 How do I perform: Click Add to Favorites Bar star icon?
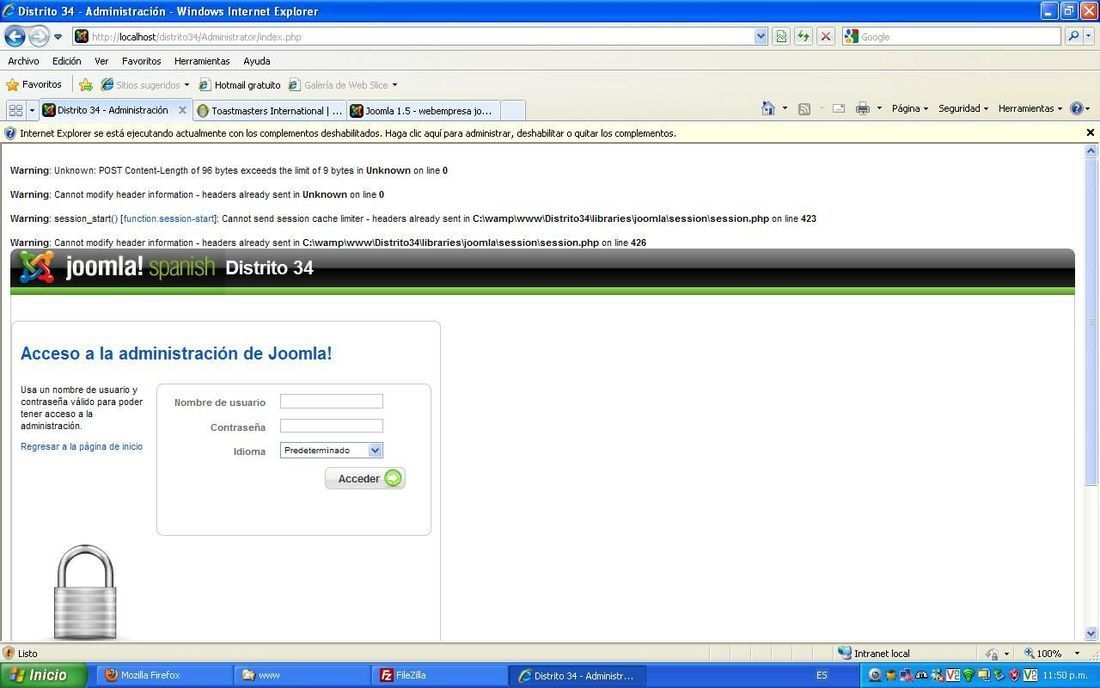point(86,85)
